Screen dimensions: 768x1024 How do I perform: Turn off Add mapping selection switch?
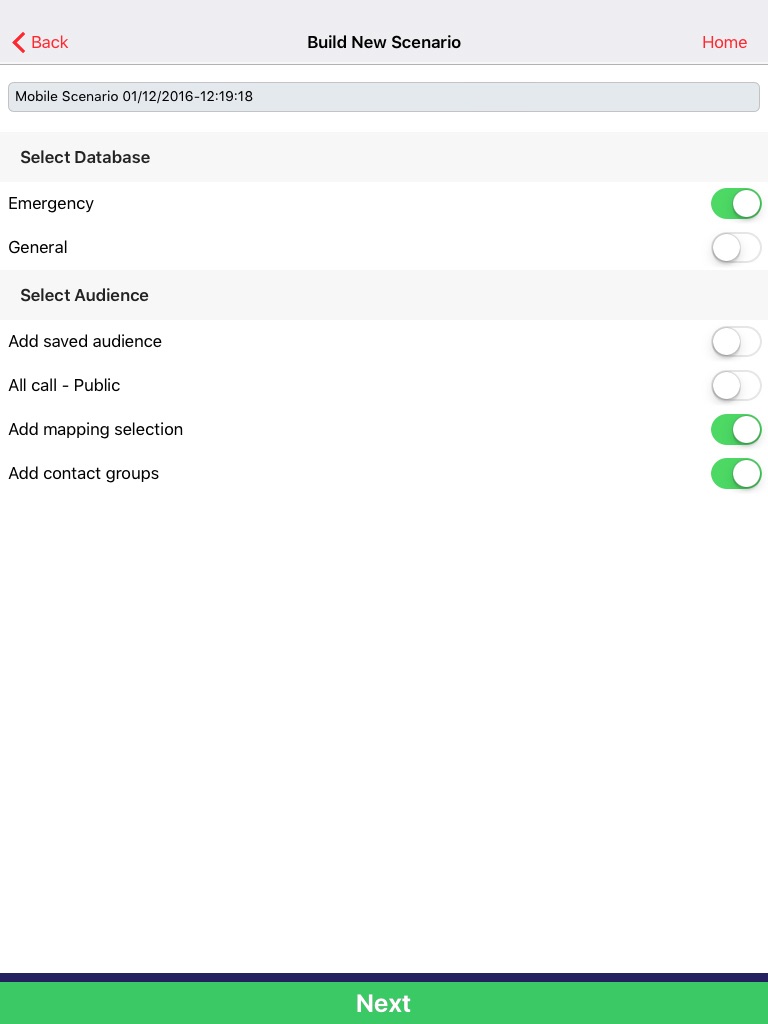click(x=736, y=429)
